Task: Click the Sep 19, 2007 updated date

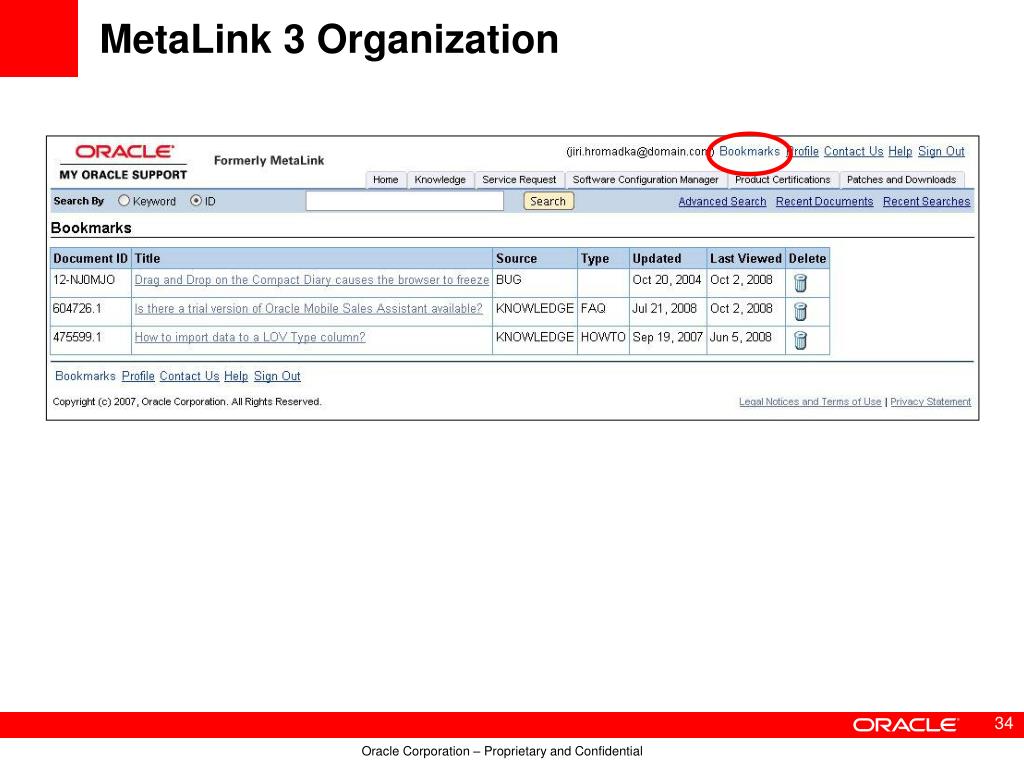Action: 667,338
